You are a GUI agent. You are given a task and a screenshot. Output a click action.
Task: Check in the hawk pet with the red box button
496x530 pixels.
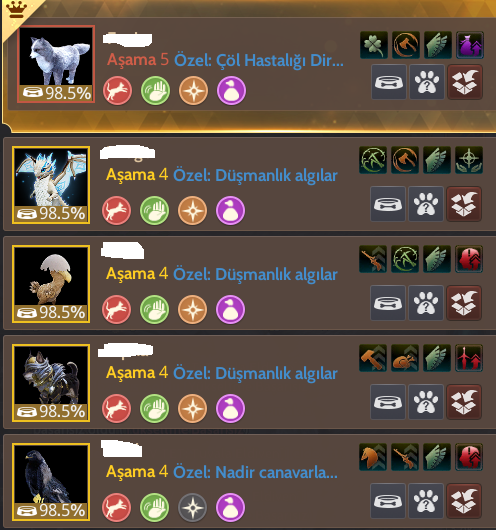coord(464,501)
